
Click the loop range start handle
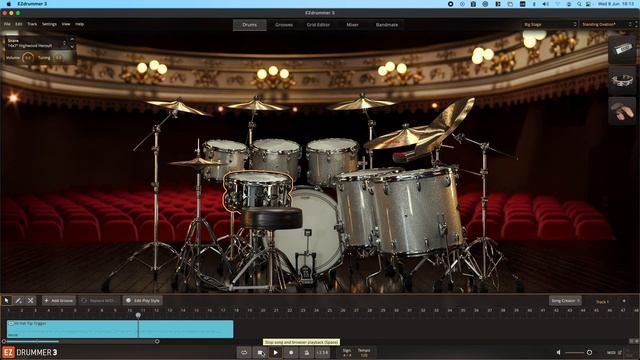pos(4,341)
